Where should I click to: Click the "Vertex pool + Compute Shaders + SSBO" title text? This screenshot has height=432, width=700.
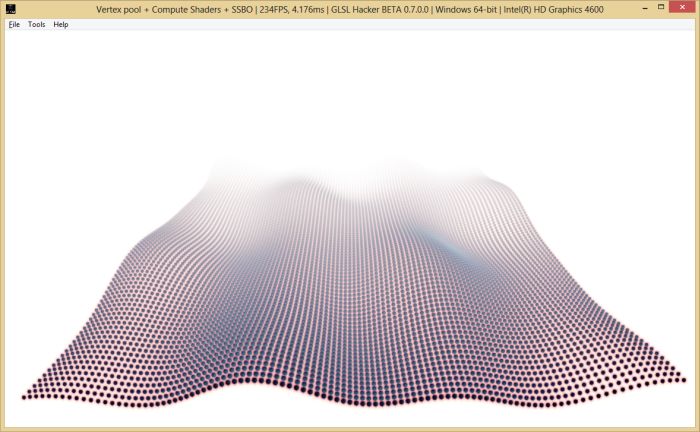pos(173,9)
